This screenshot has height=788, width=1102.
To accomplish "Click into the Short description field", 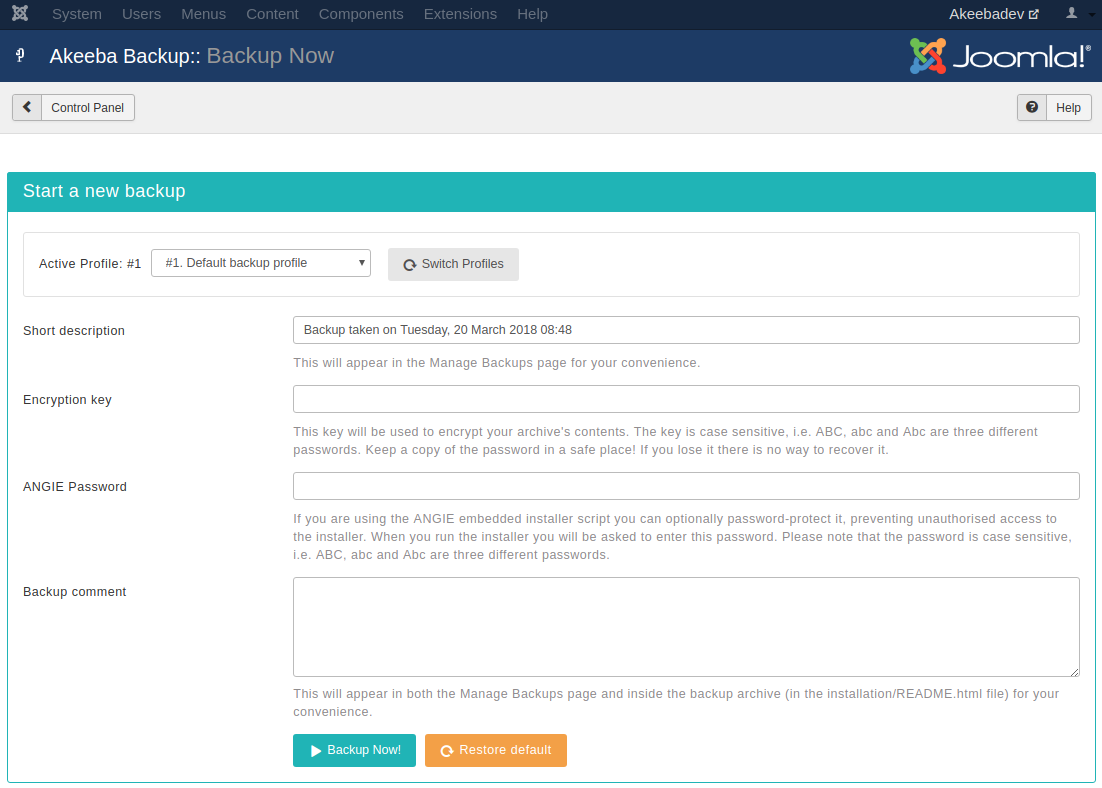I will (686, 330).
